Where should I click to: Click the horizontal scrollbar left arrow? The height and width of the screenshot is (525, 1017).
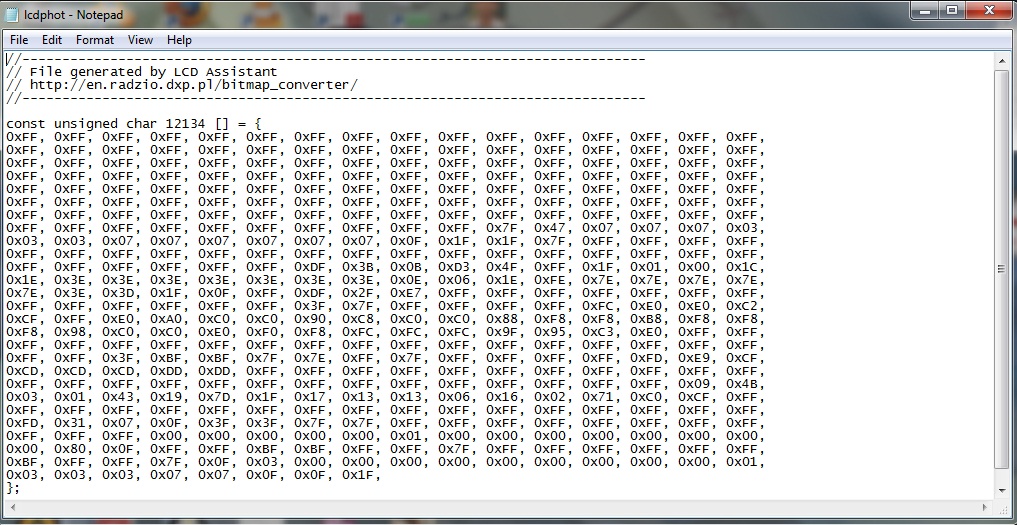point(12,506)
